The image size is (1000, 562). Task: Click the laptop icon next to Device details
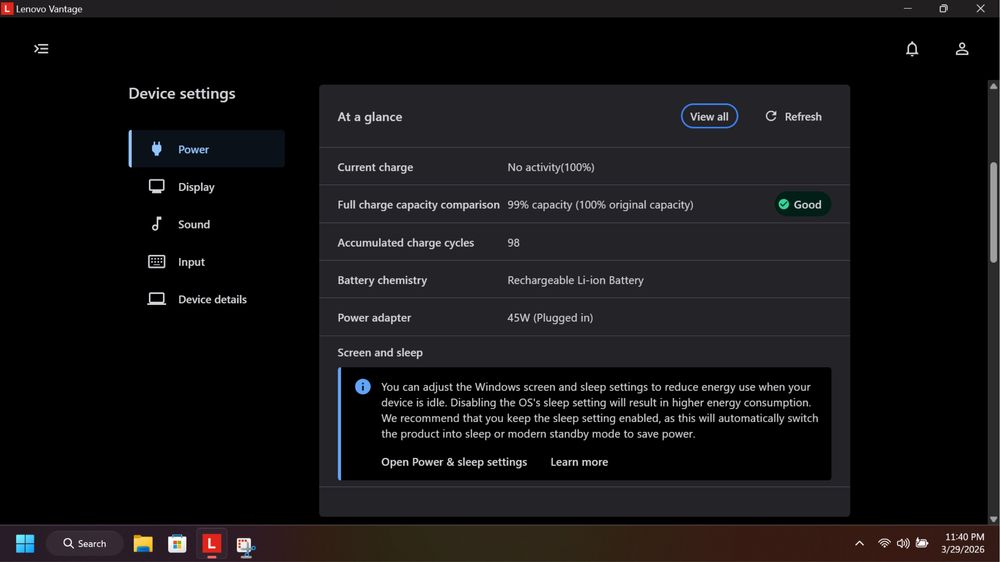(x=156, y=299)
